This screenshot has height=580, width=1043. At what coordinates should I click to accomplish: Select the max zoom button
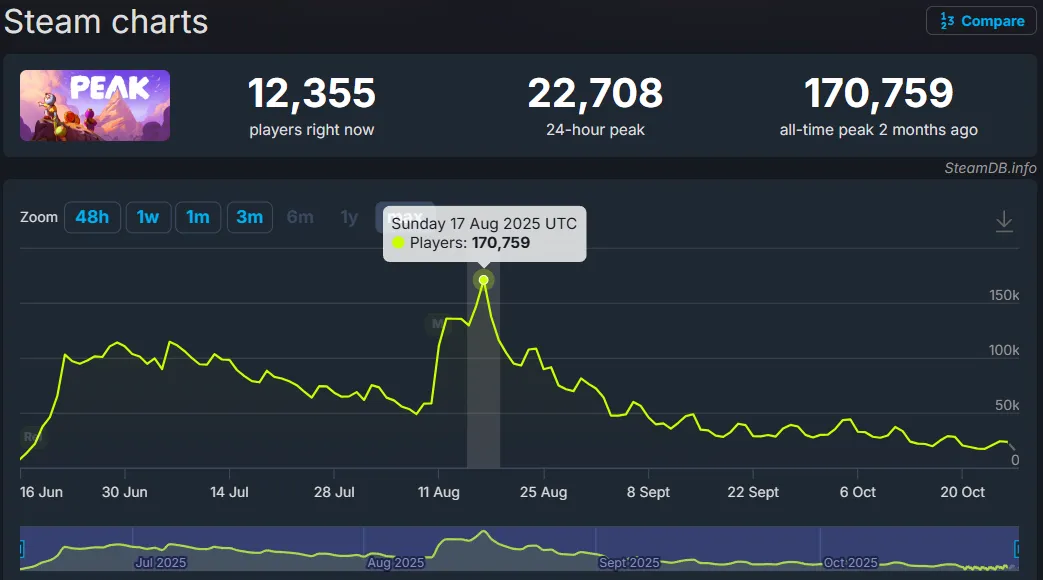[x=405, y=217]
